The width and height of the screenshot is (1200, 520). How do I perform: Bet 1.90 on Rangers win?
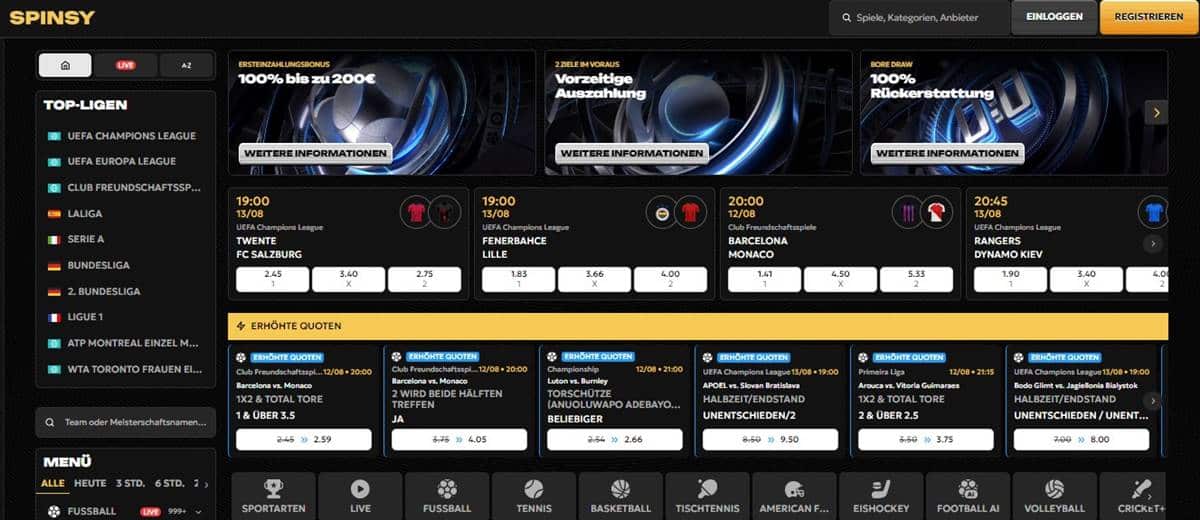click(x=1010, y=279)
